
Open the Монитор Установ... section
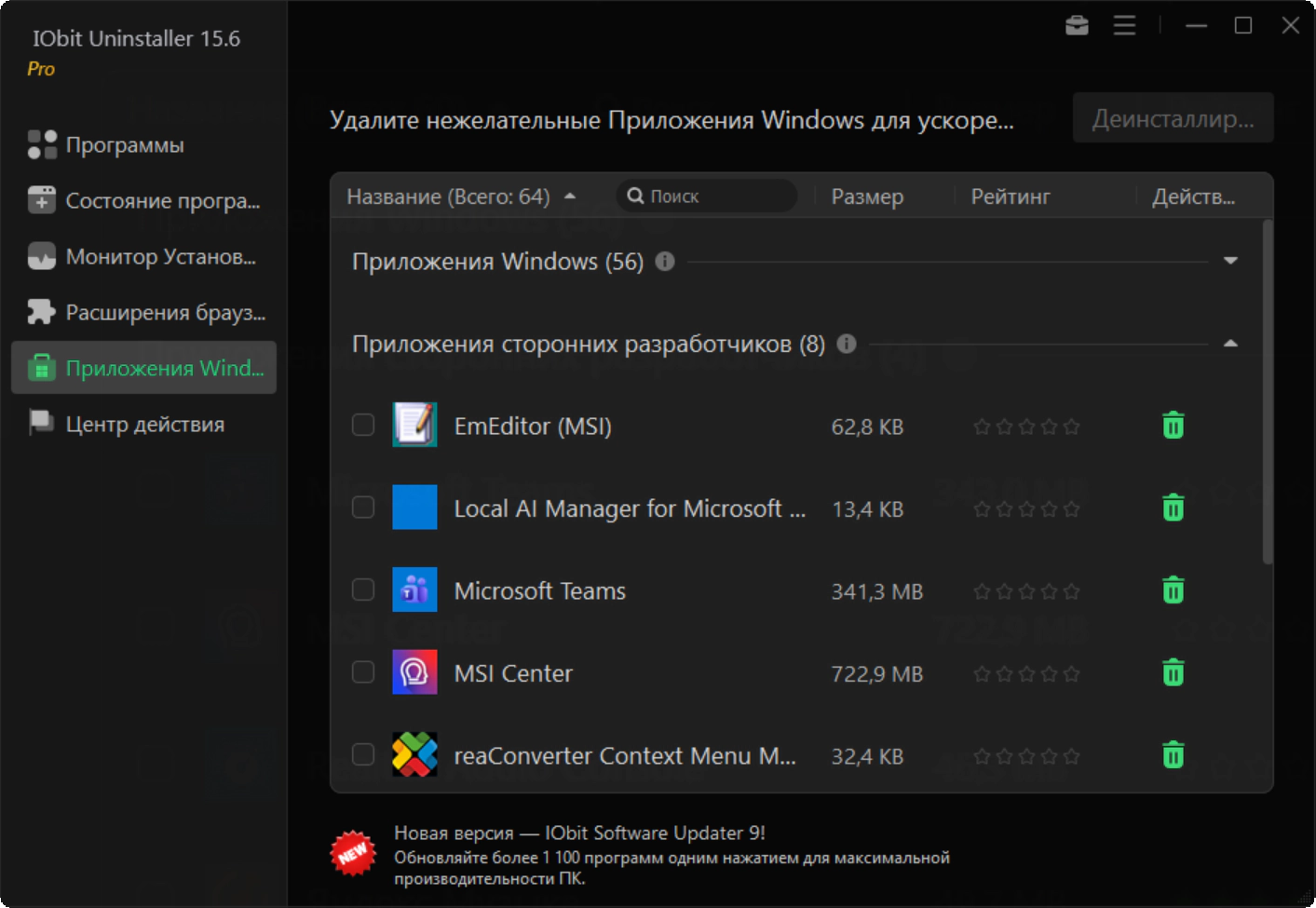point(143,256)
